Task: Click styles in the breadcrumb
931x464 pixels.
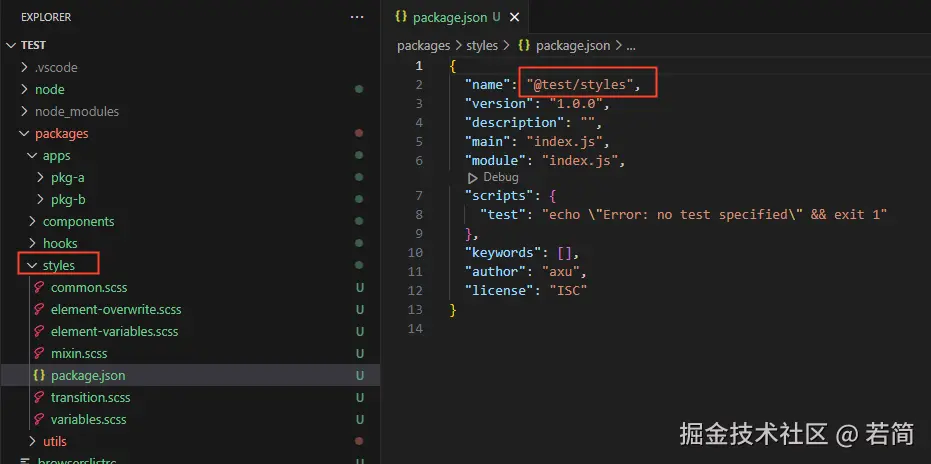Action: (x=482, y=46)
